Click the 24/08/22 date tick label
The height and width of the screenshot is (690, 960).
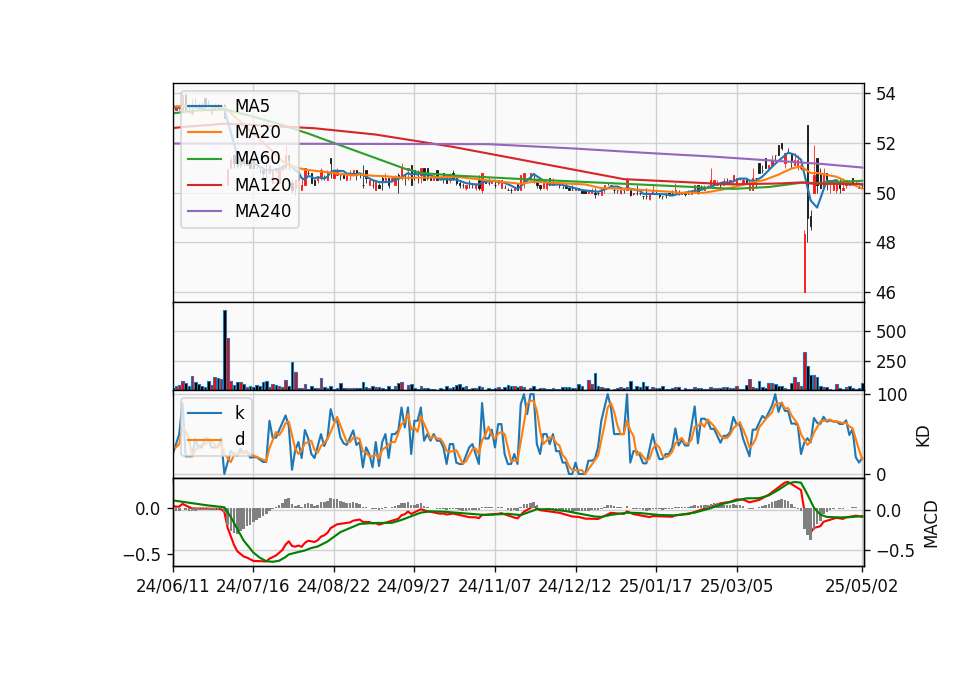(x=334, y=586)
